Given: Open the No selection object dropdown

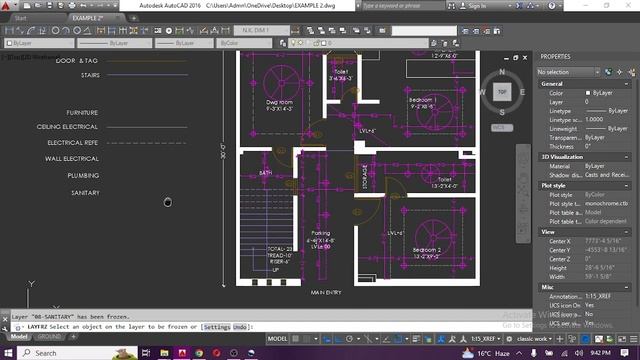Looking at the screenshot, I should point(569,72).
